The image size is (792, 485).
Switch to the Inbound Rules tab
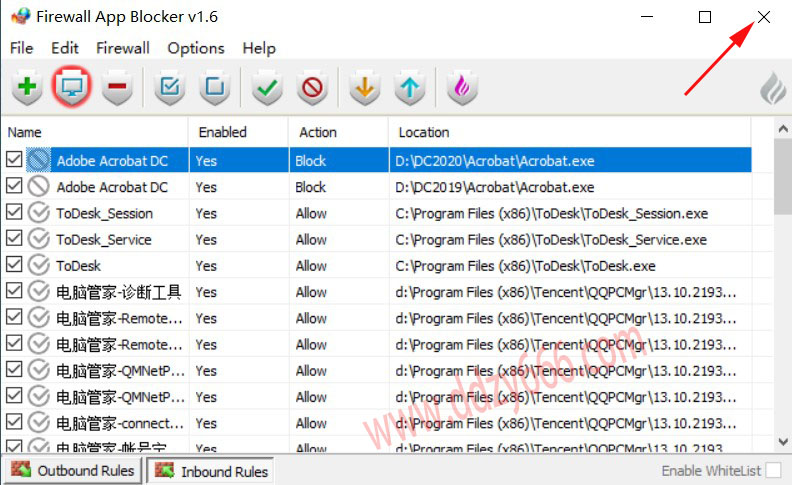point(210,470)
